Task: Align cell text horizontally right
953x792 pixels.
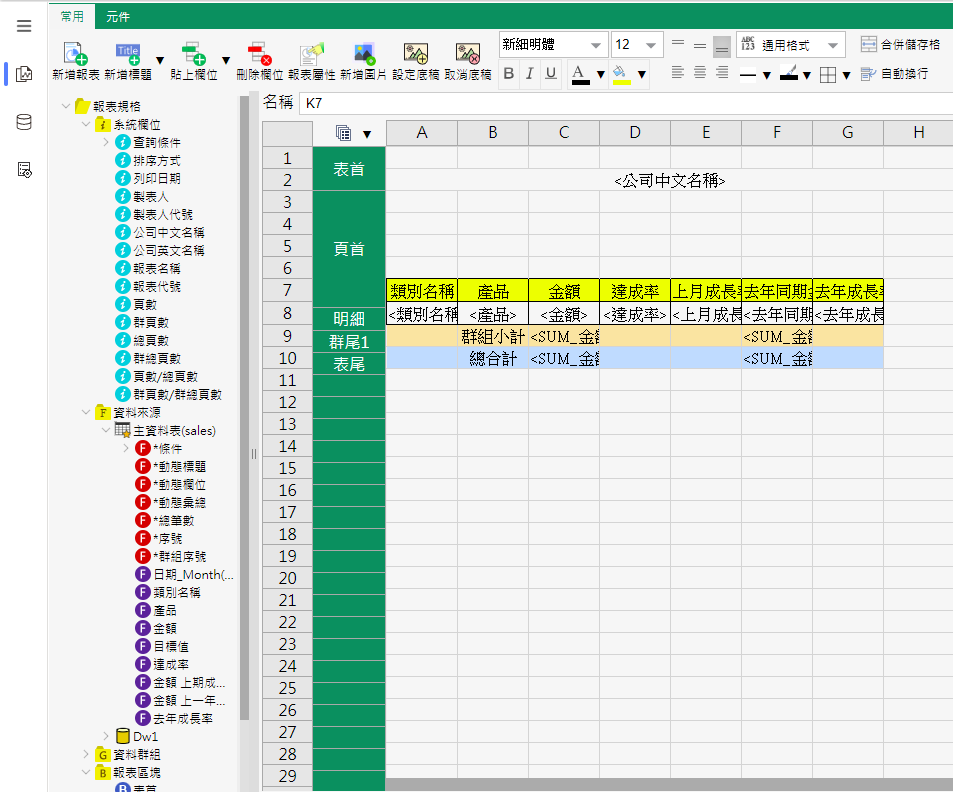Action: [722, 73]
